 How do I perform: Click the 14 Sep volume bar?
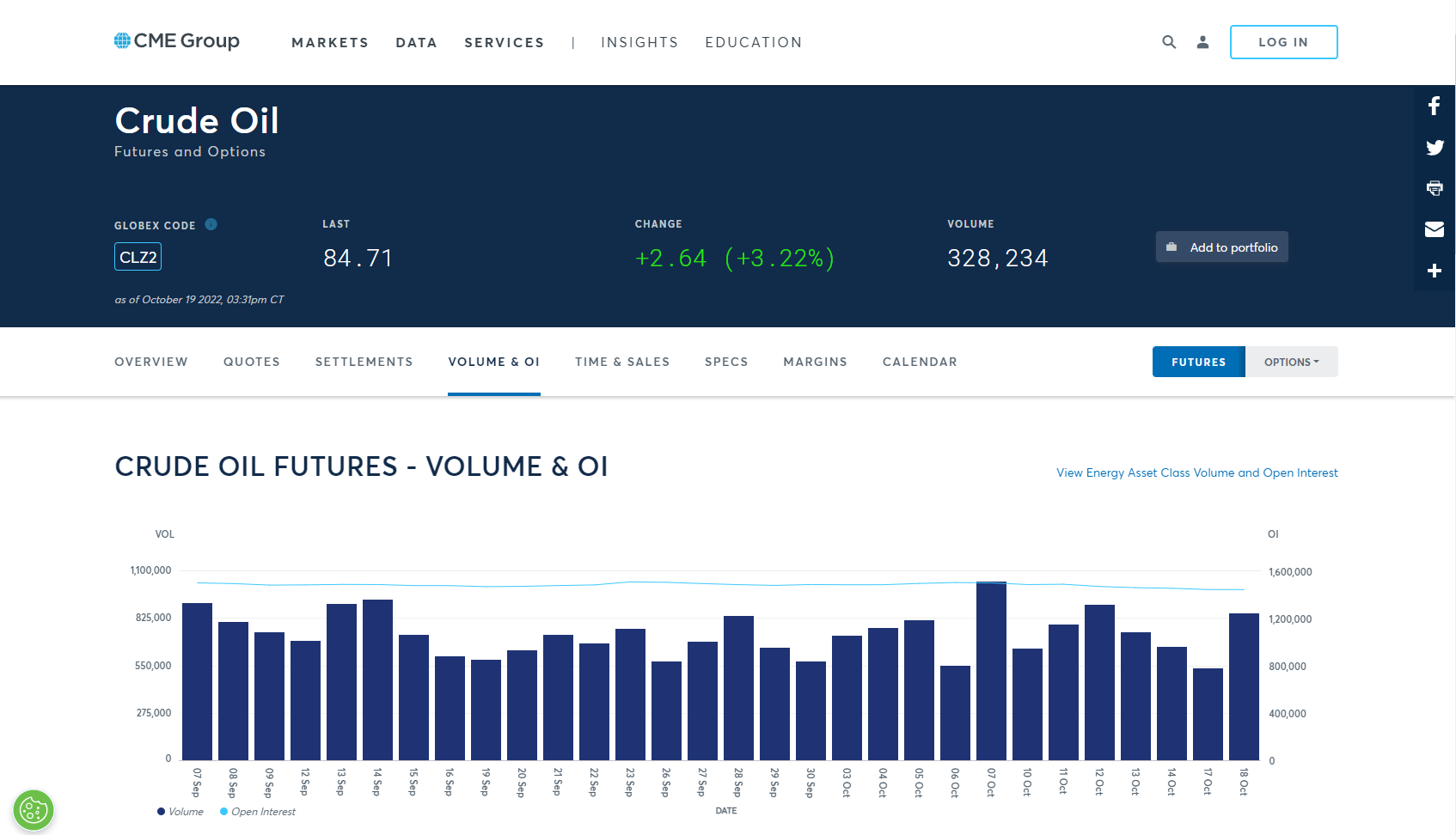pyautogui.click(x=377, y=680)
